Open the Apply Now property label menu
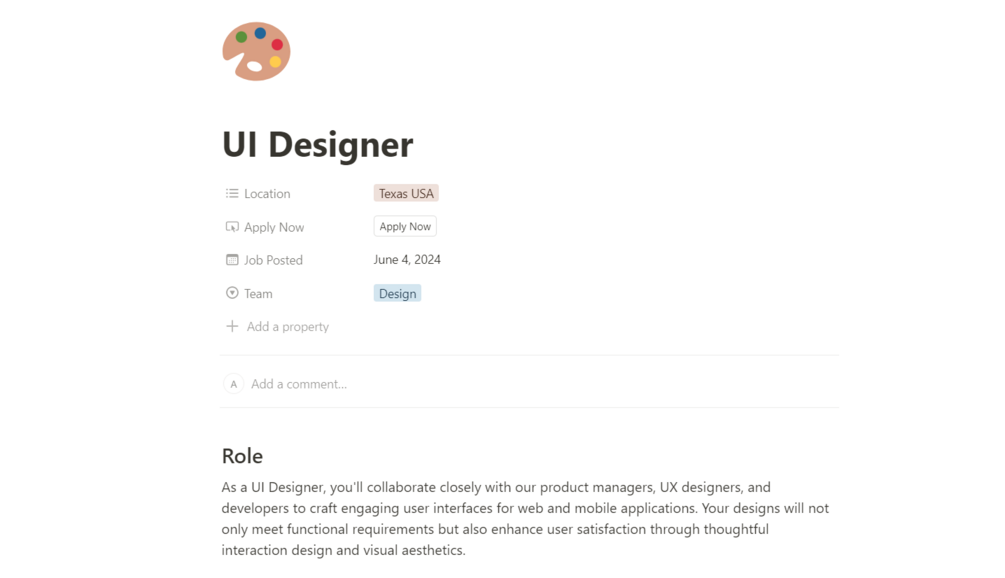The width and height of the screenshot is (1005, 578). click(274, 227)
